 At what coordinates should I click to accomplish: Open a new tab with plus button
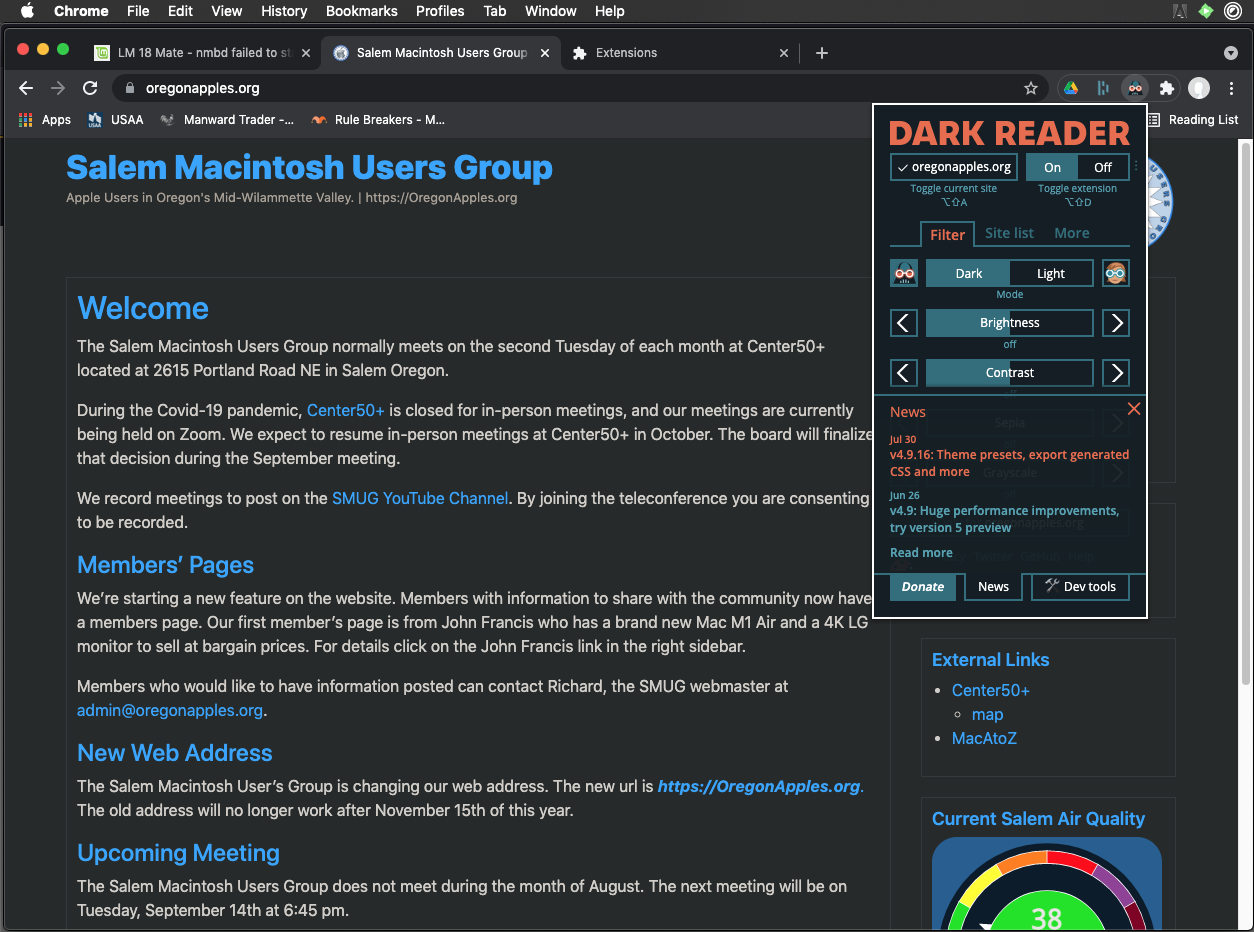click(822, 53)
